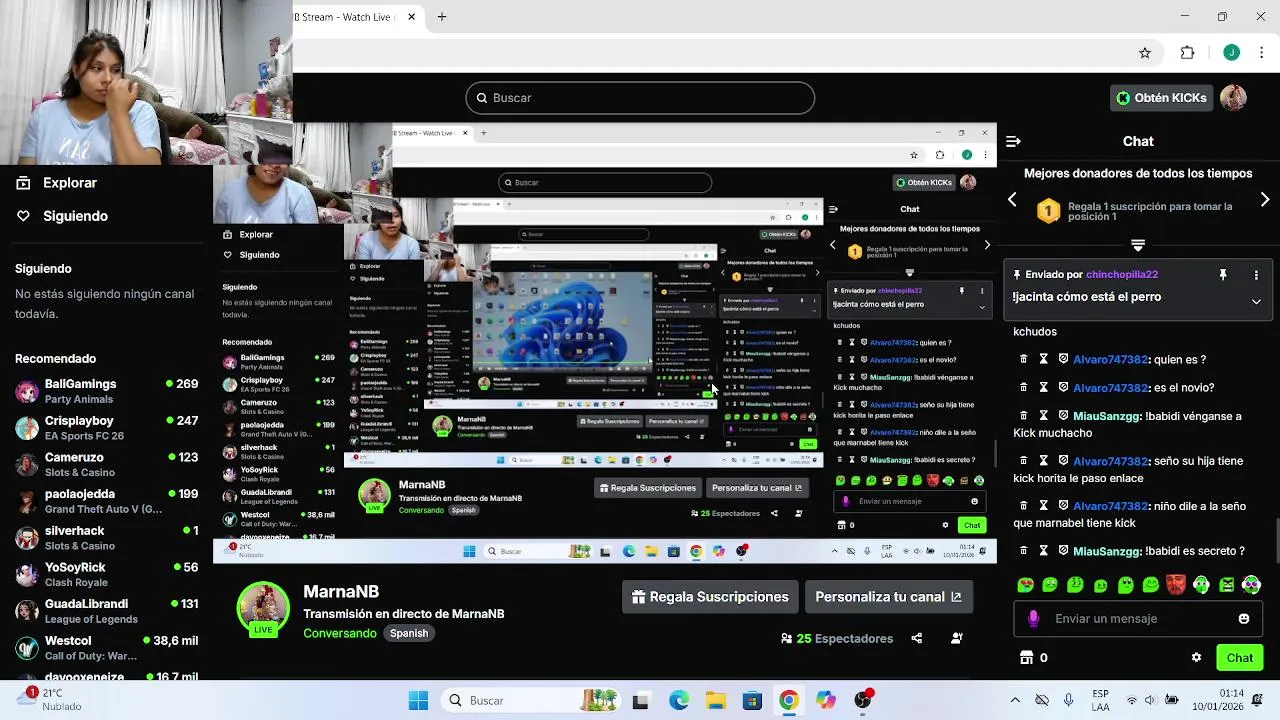Open Crisplayboy channel avatar

click(x=27, y=428)
